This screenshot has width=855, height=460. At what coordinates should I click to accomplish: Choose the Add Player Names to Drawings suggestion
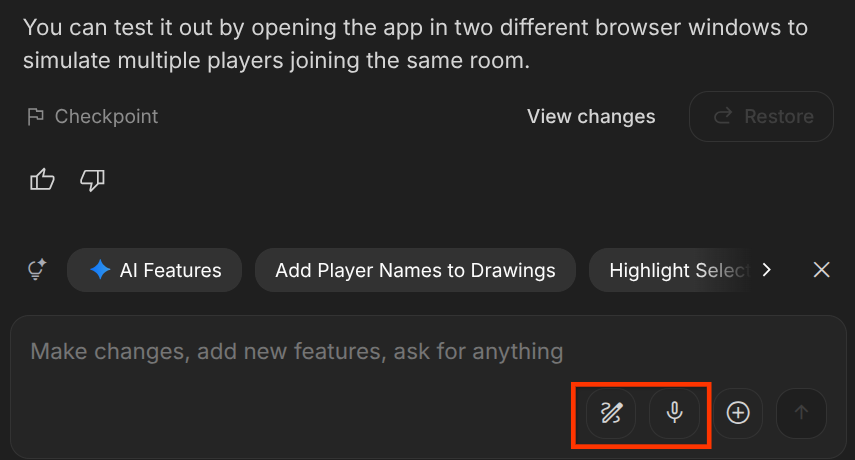coord(415,270)
